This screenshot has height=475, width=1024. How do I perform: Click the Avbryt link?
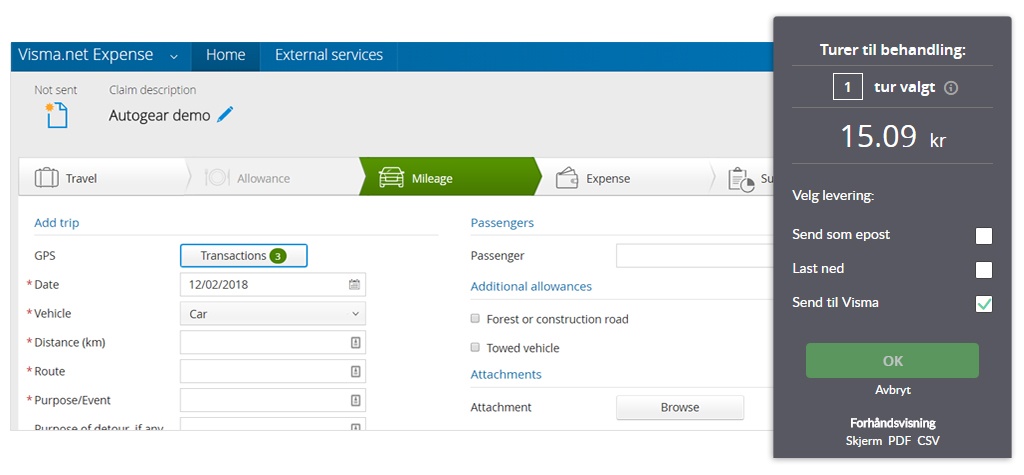(892, 390)
